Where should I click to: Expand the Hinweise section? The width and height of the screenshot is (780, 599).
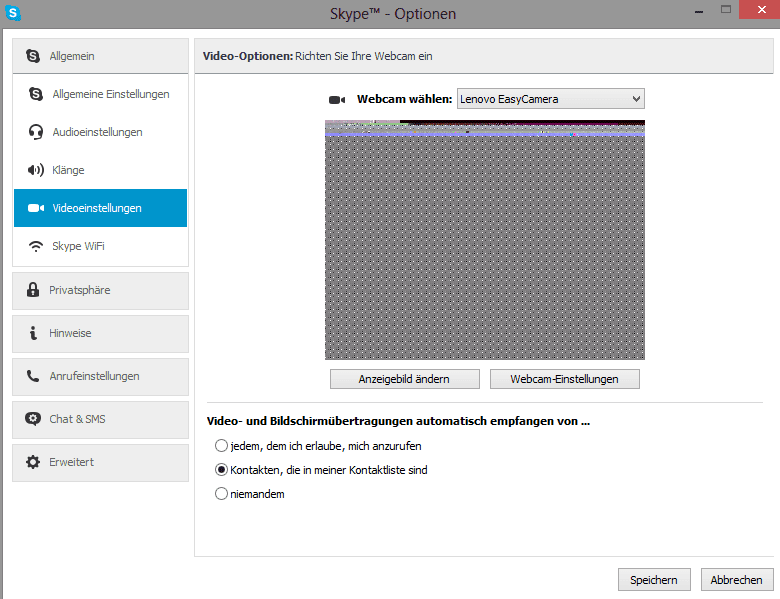(100, 333)
